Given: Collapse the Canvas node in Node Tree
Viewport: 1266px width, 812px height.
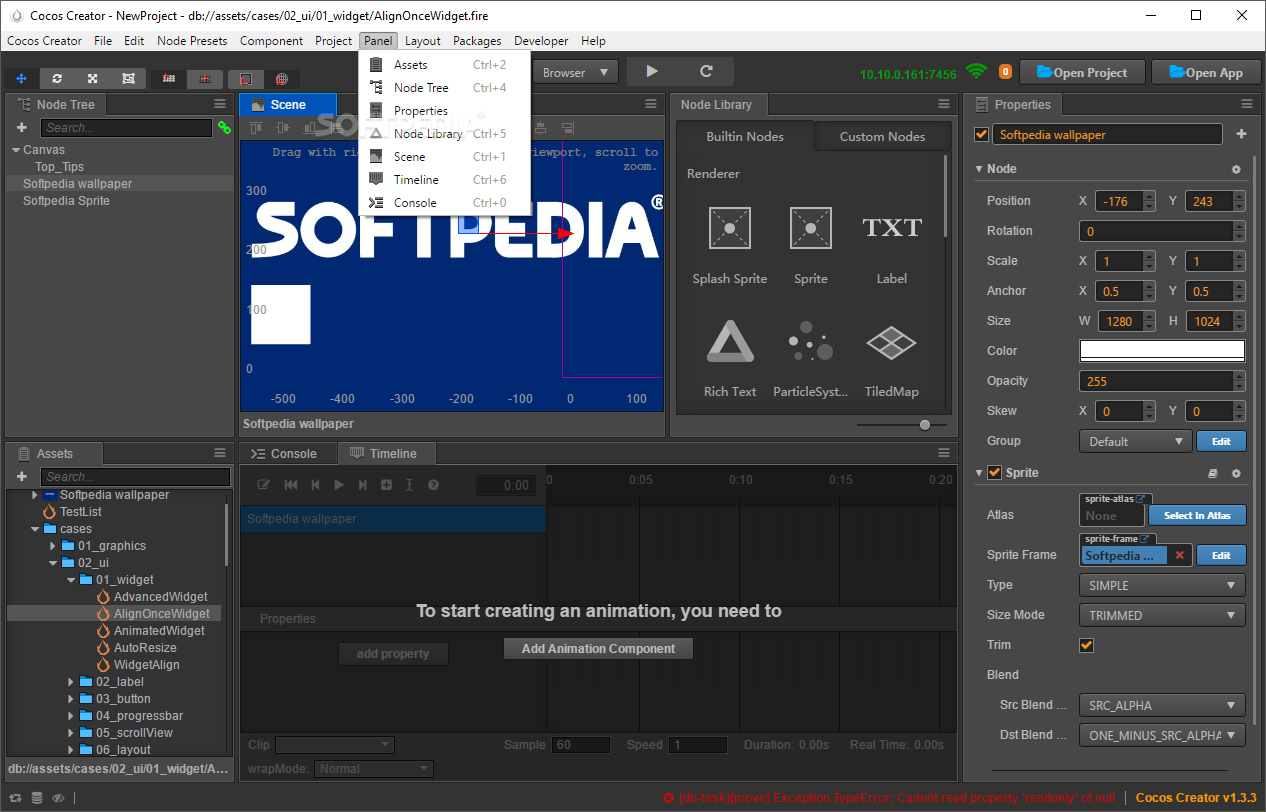Looking at the screenshot, I should click(16, 150).
